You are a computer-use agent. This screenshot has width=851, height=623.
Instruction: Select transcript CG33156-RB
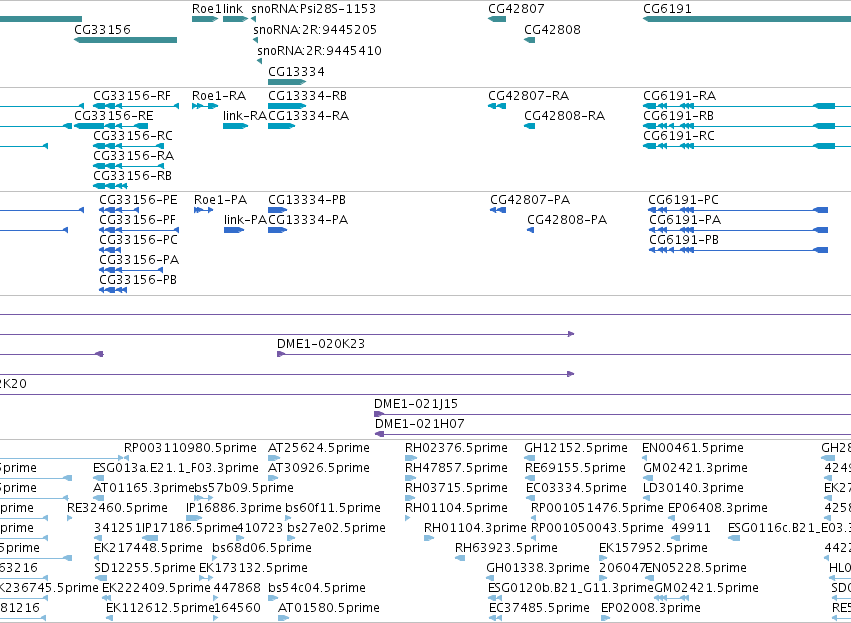click(132, 176)
